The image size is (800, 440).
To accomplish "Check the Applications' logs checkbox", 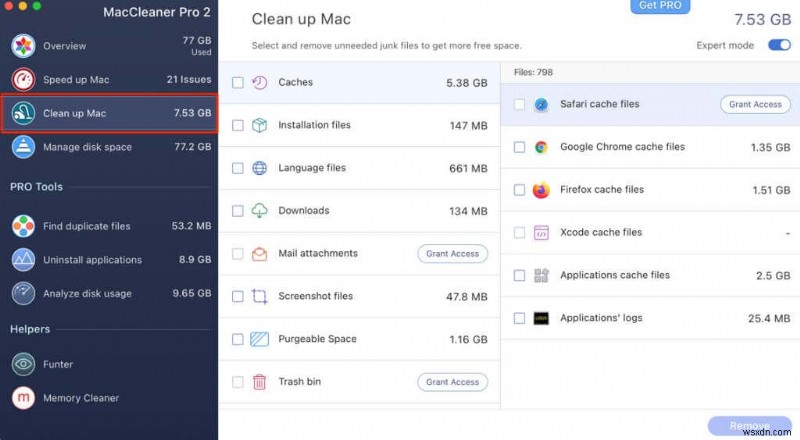I will [x=519, y=319].
